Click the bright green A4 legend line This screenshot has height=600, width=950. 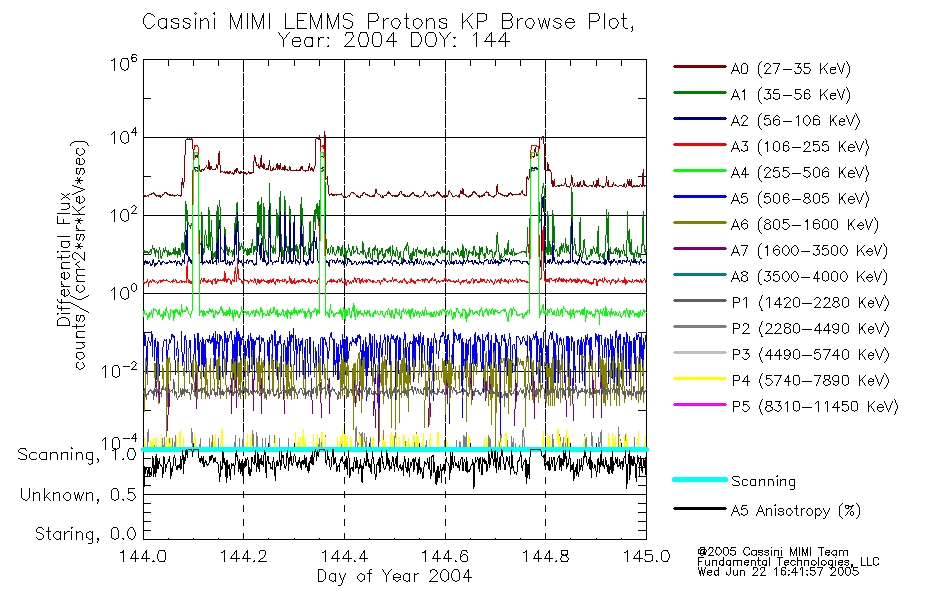pos(699,171)
